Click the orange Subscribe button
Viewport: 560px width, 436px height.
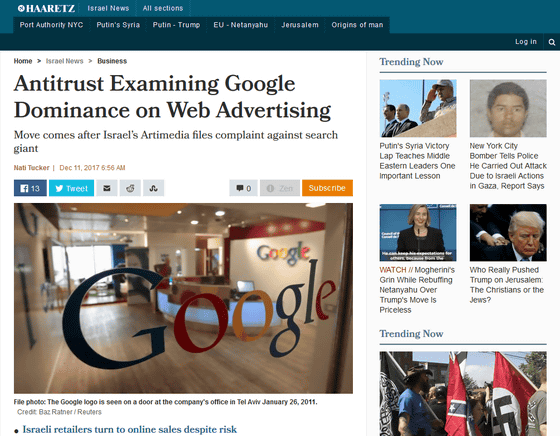(327, 188)
